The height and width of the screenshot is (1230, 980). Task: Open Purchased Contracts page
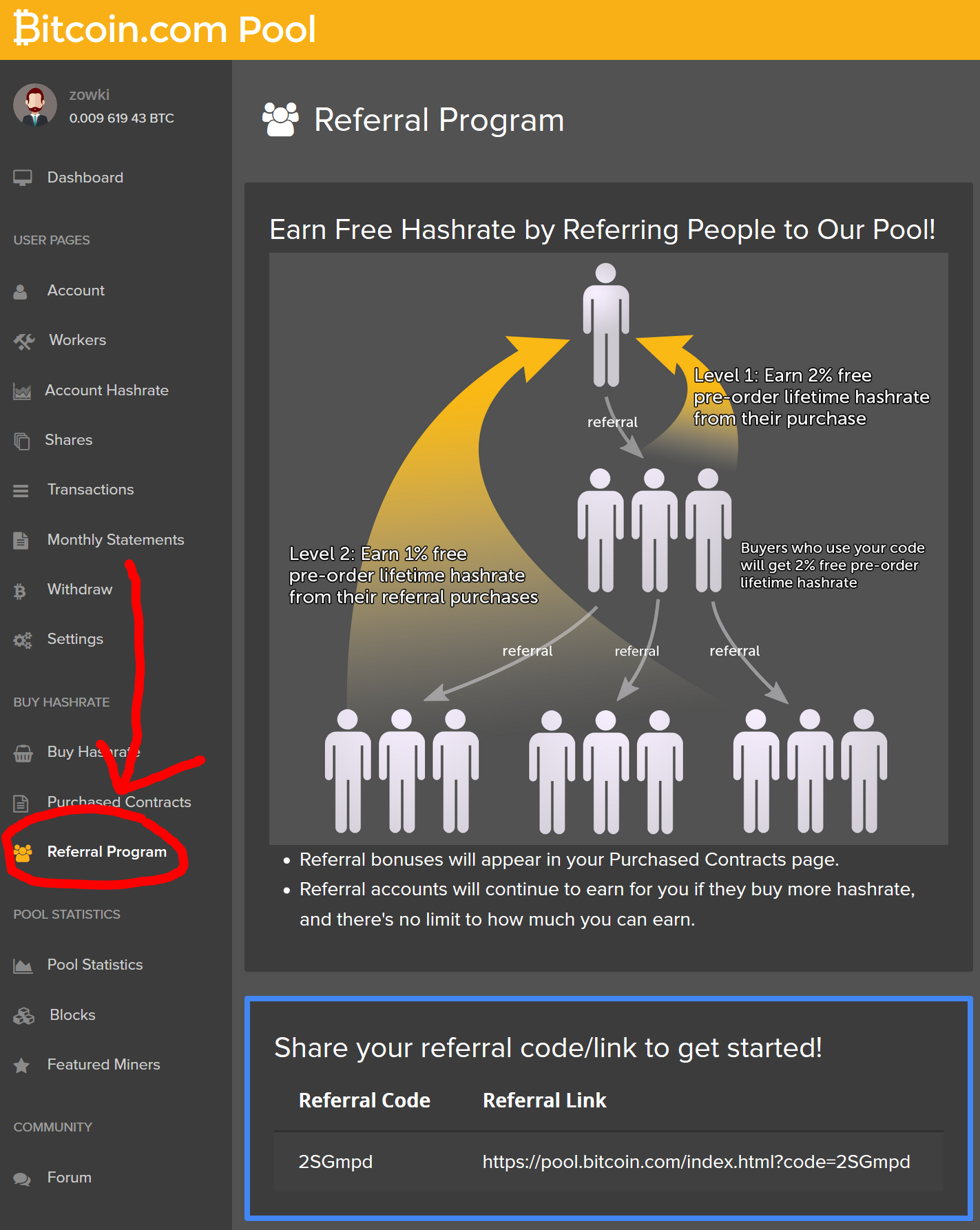[x=119, y=802]
